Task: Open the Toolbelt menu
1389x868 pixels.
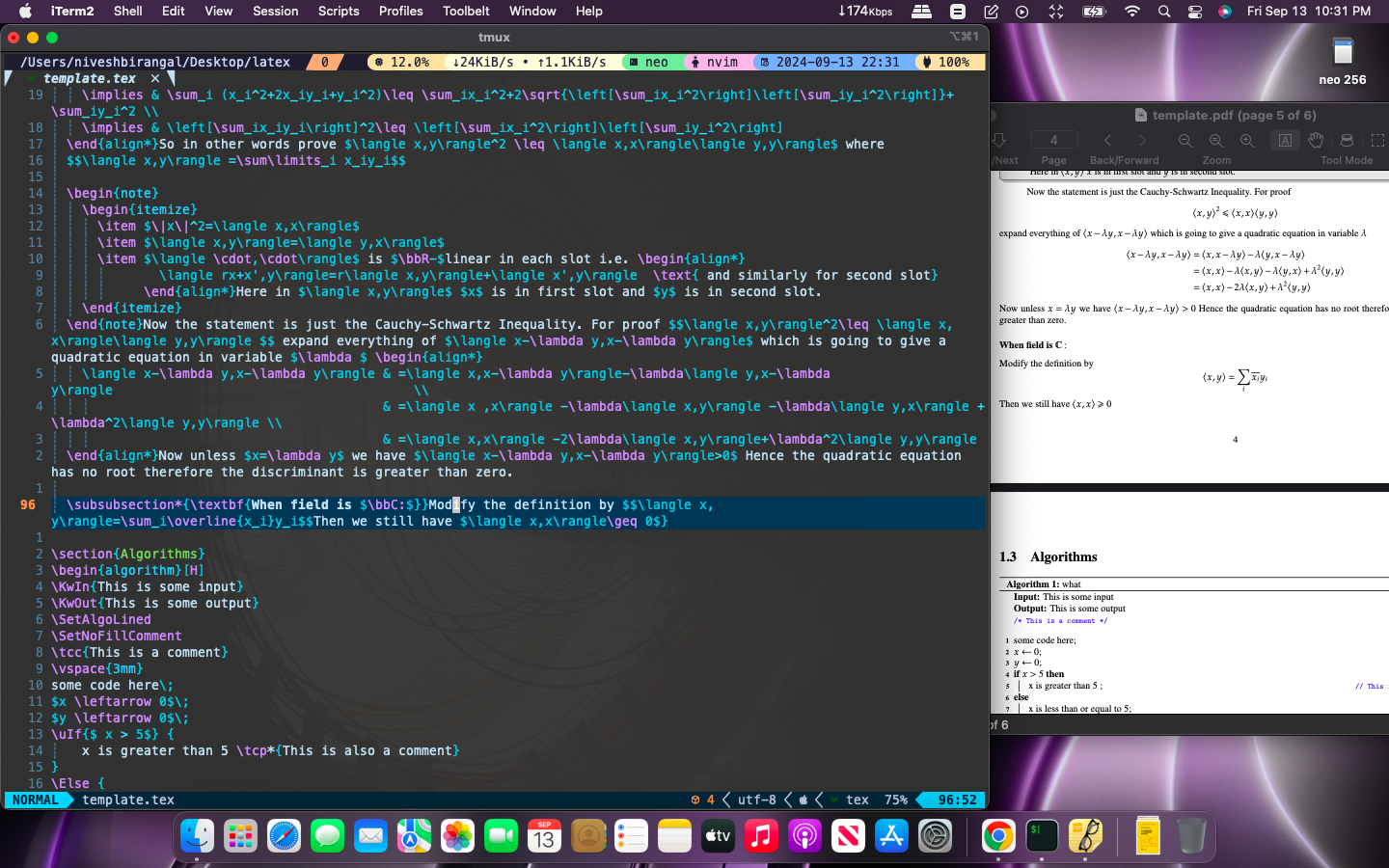Action: click(466, 11)
